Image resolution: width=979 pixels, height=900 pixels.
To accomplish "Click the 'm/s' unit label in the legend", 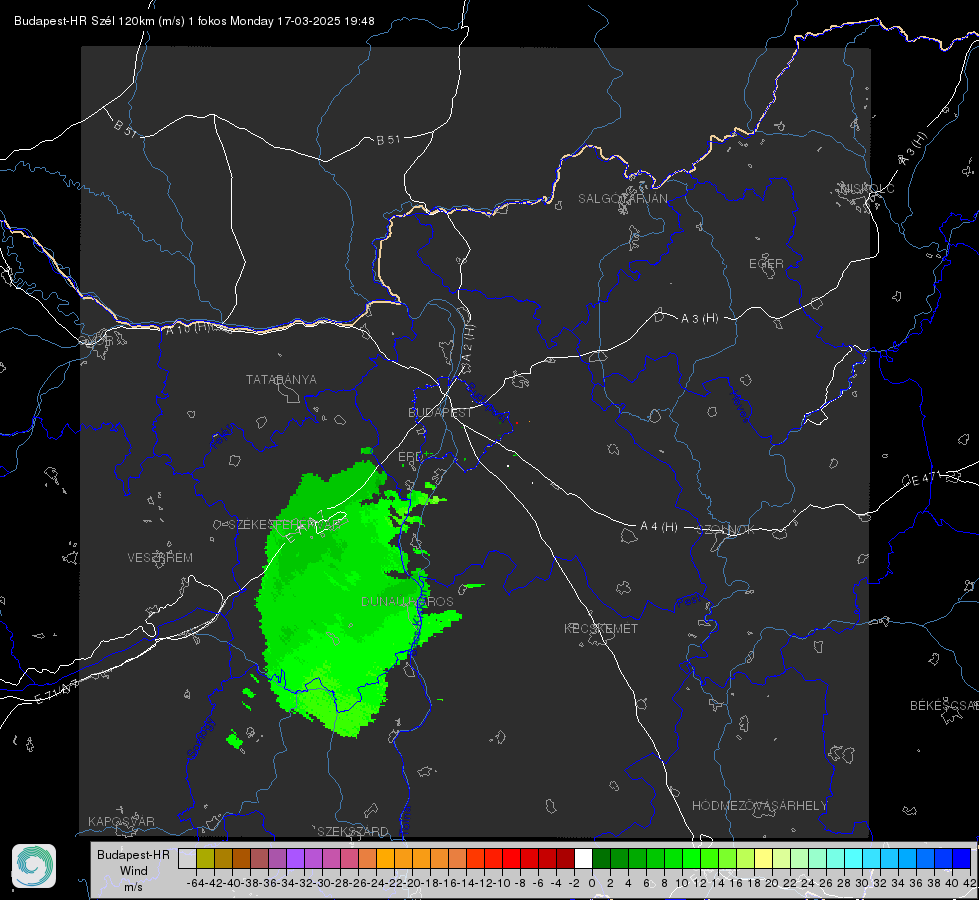I will 134,886.
